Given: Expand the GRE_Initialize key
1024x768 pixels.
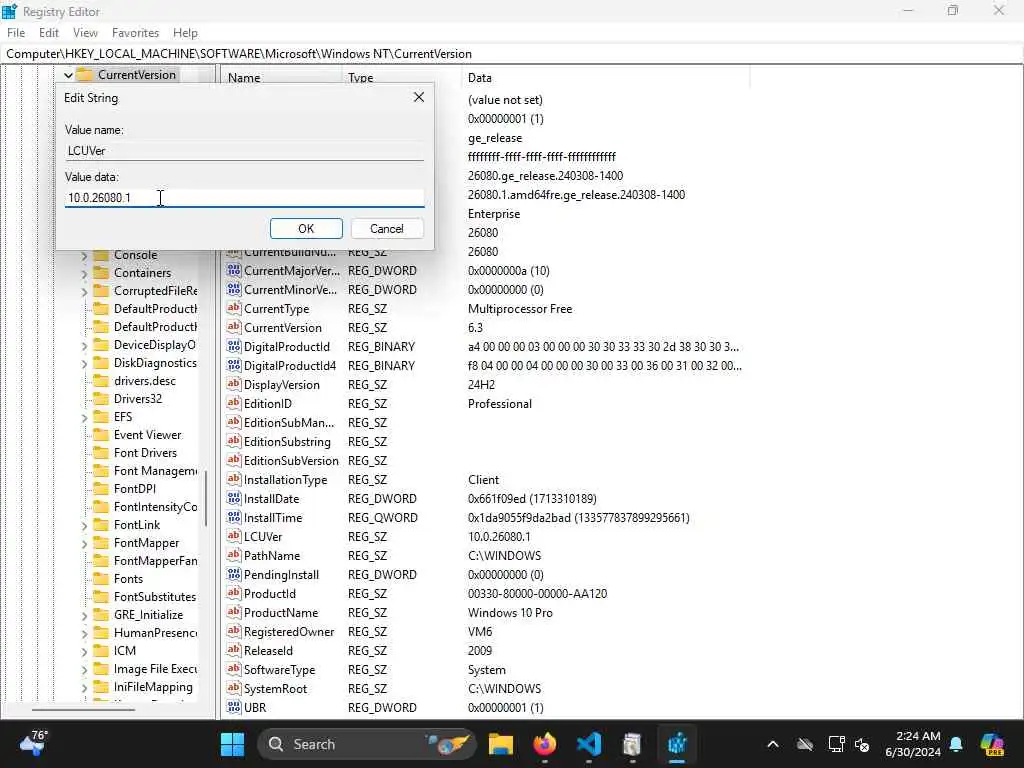Looking at the screenshot, I should coord(84,616).
